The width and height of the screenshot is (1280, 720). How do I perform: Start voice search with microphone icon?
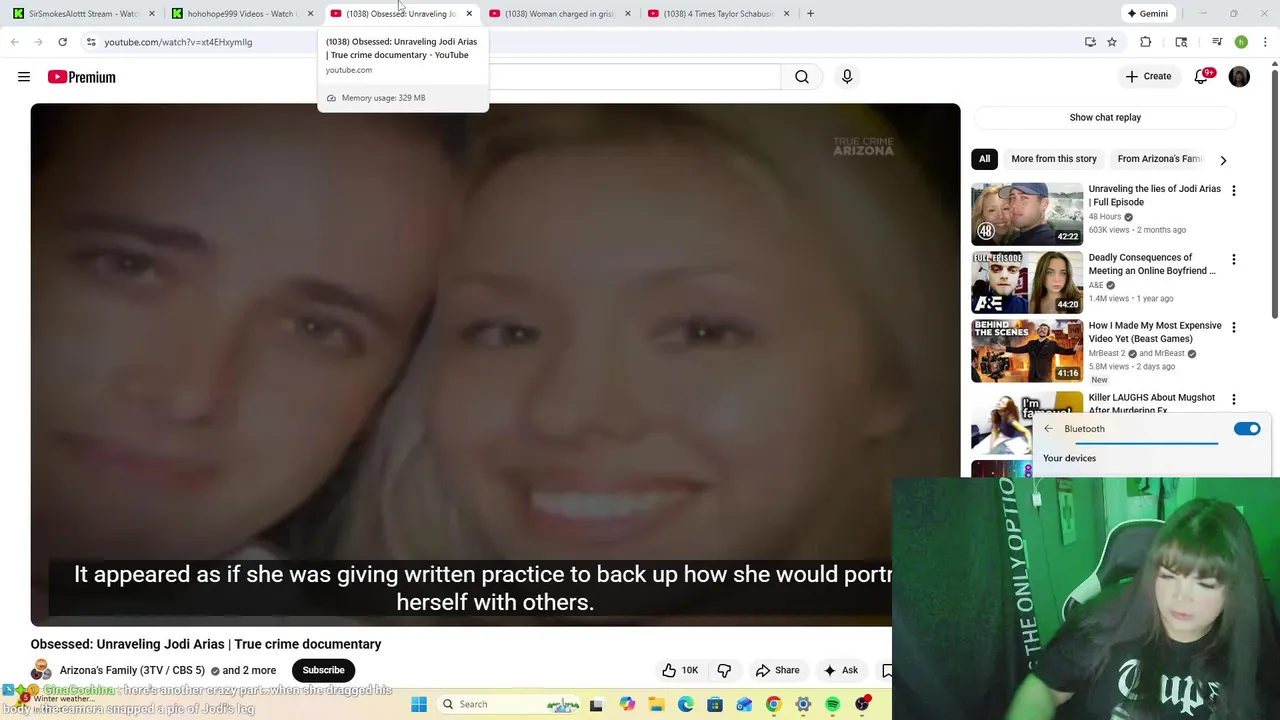(x=847, y=77)
